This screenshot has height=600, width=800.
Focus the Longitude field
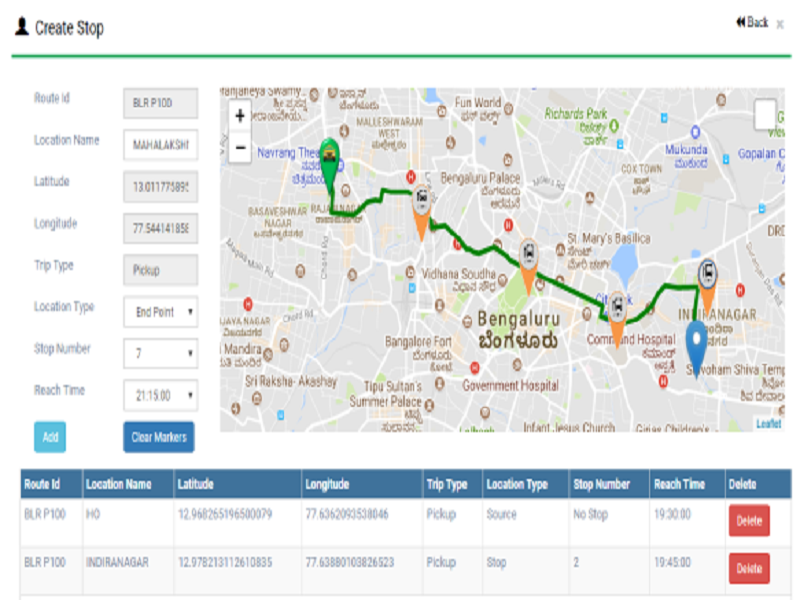click(161, 229)
